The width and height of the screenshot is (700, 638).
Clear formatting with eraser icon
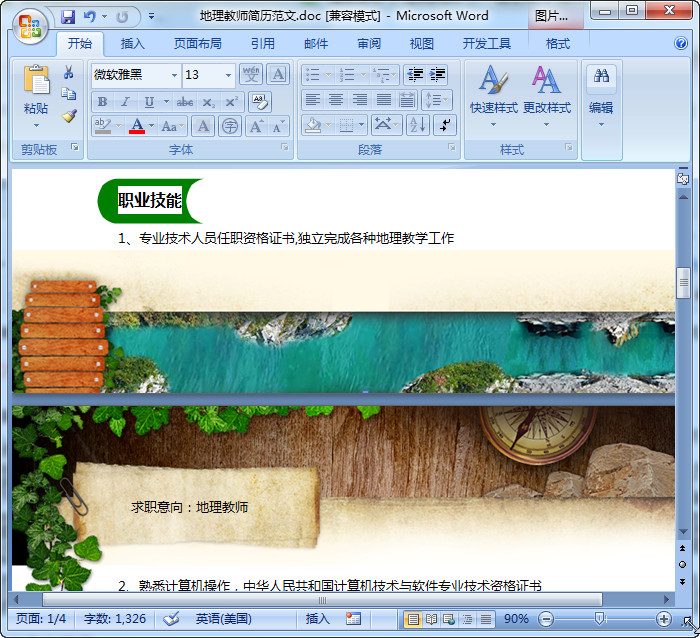point(259,102)
